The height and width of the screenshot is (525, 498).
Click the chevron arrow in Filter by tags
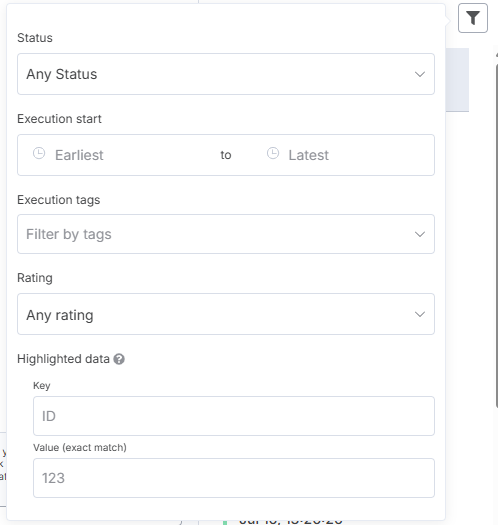point(420,234)
